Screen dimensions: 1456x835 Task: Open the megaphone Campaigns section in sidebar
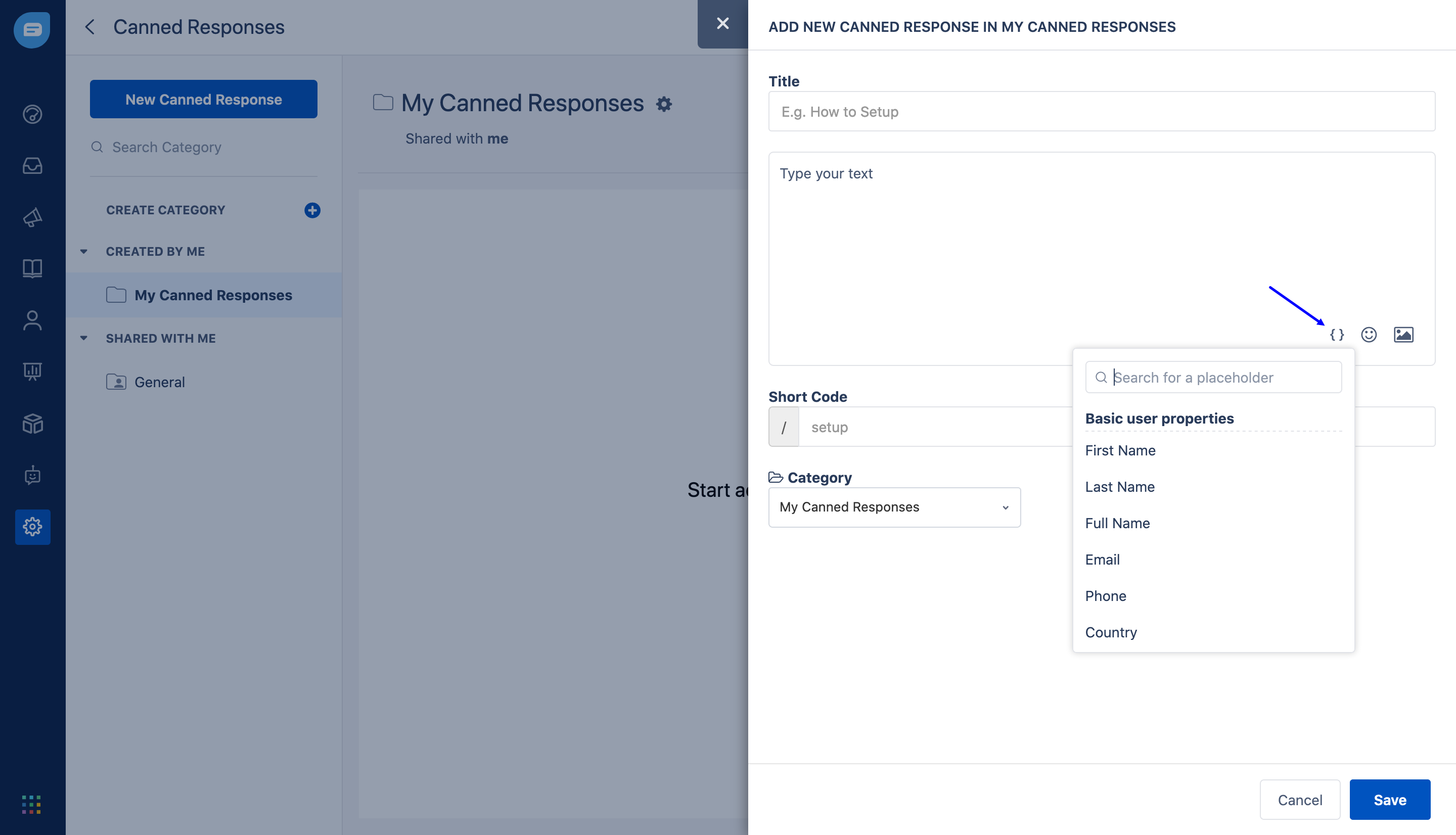pos(32,217)
